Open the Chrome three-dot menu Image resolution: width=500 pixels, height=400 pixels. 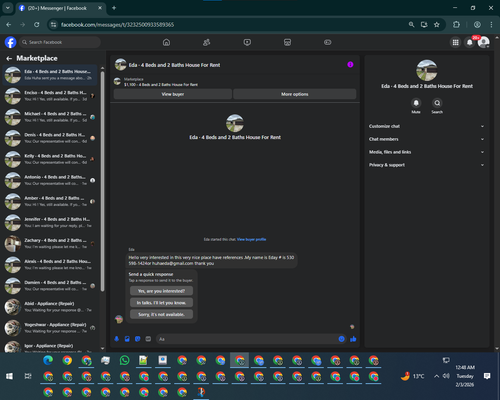click(491, 25)
